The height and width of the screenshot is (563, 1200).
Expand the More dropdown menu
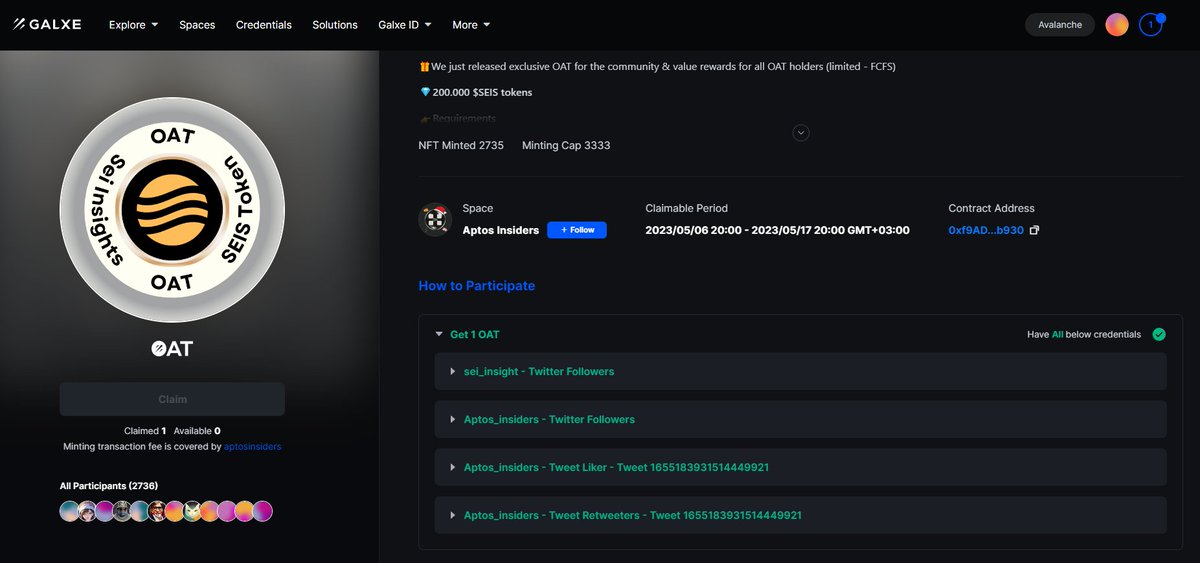(x=471, y=24)
